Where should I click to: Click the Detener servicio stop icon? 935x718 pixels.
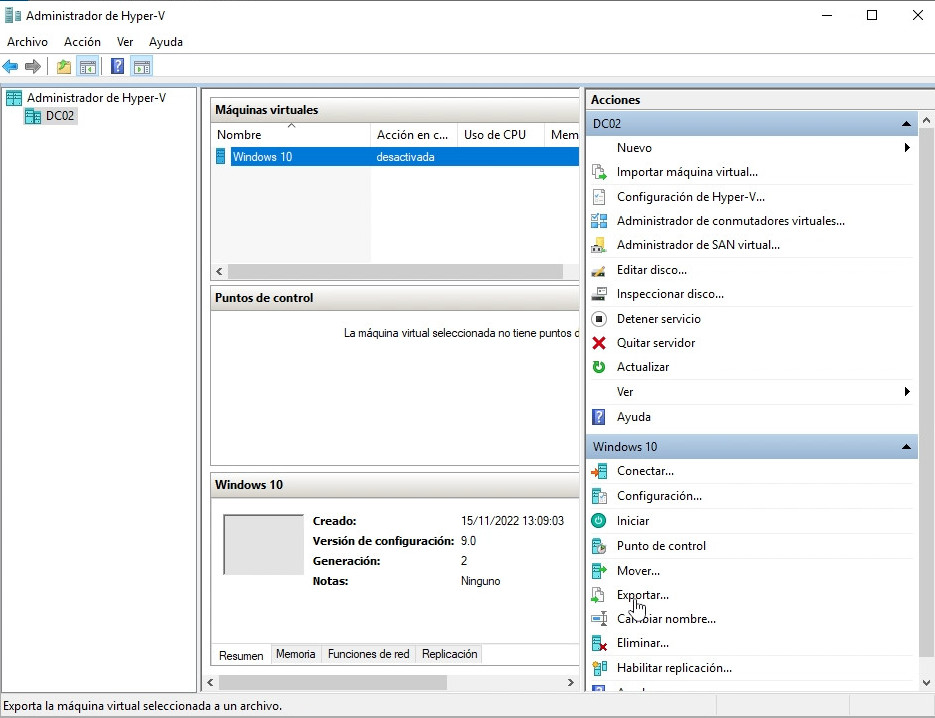(x=599, y=319)
